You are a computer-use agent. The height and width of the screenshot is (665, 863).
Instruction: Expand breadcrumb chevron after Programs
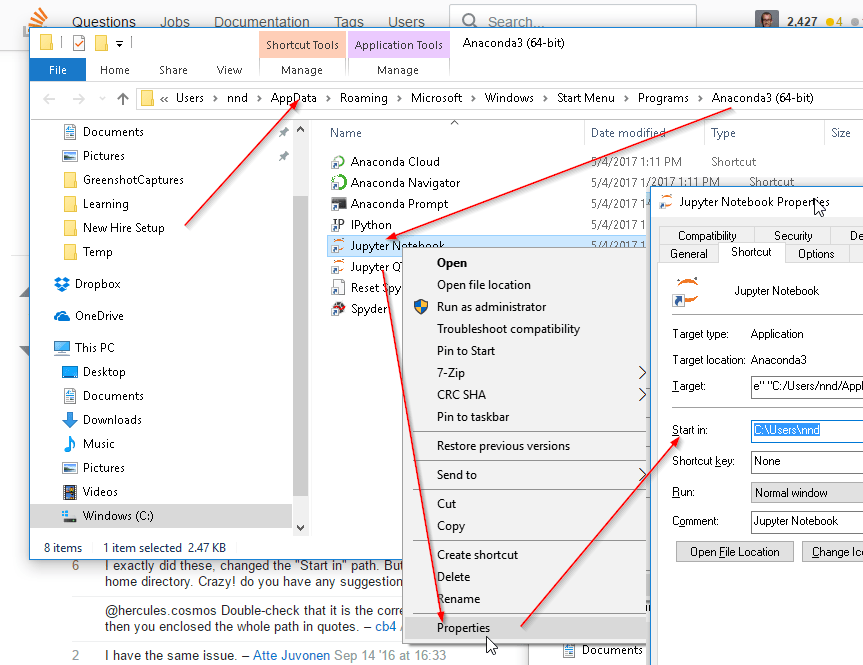tap(700, 99)
